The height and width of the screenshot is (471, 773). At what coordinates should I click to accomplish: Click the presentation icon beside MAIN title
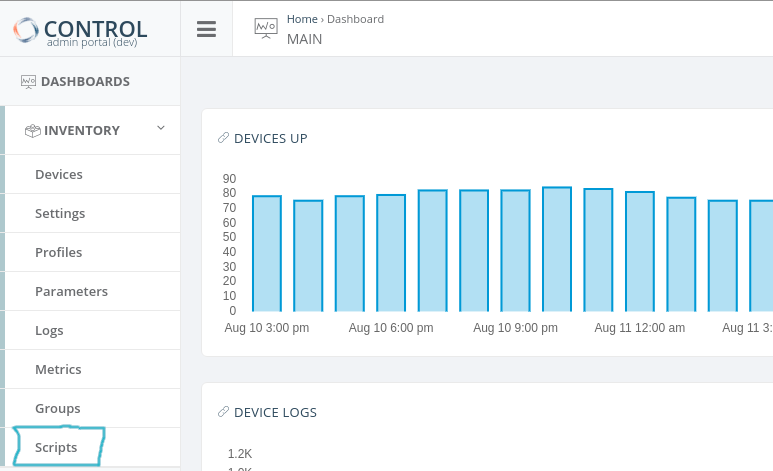click(265, 29)
